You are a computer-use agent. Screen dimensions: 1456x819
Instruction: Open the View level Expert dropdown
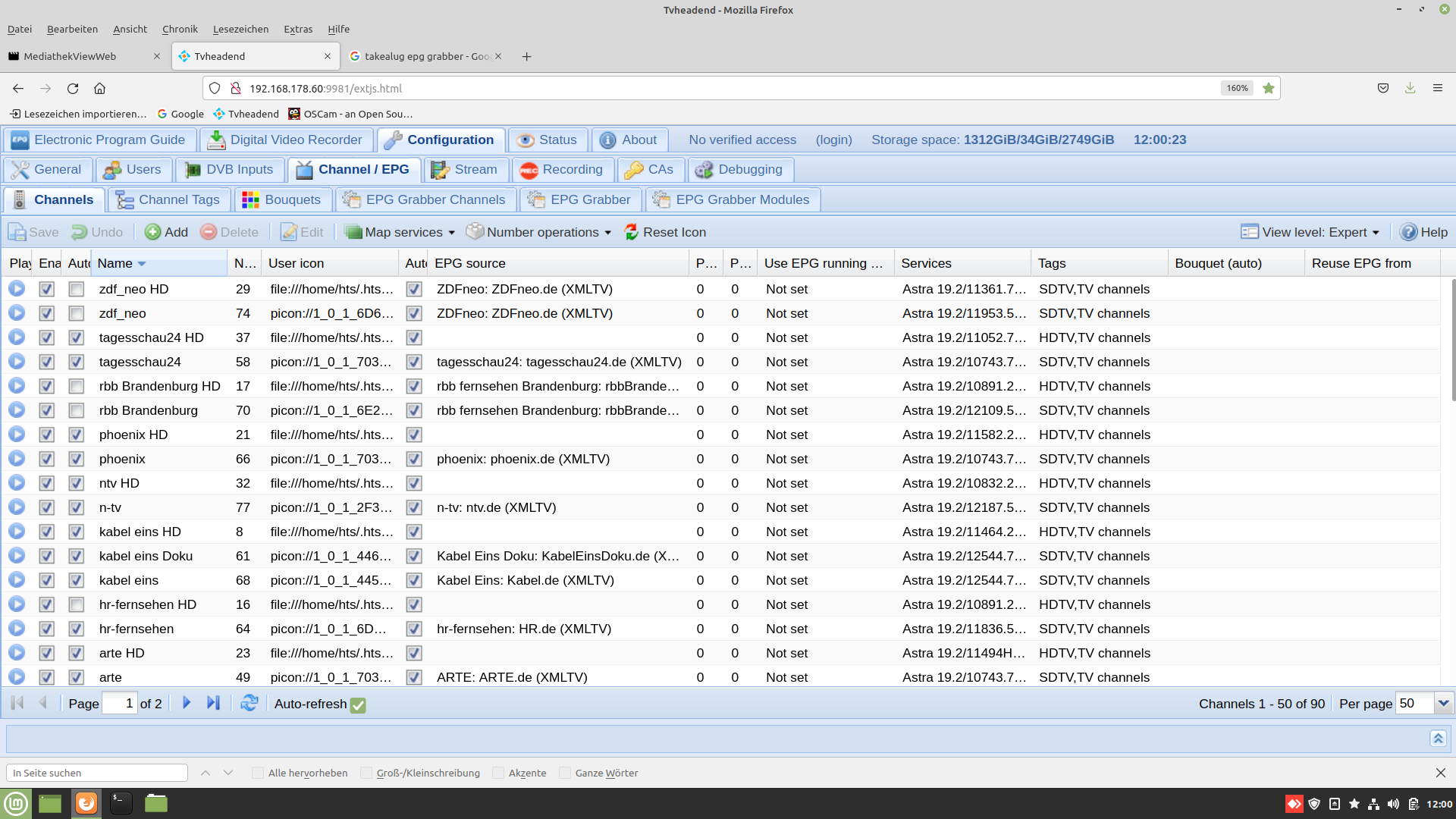[x=1310, y=232]
